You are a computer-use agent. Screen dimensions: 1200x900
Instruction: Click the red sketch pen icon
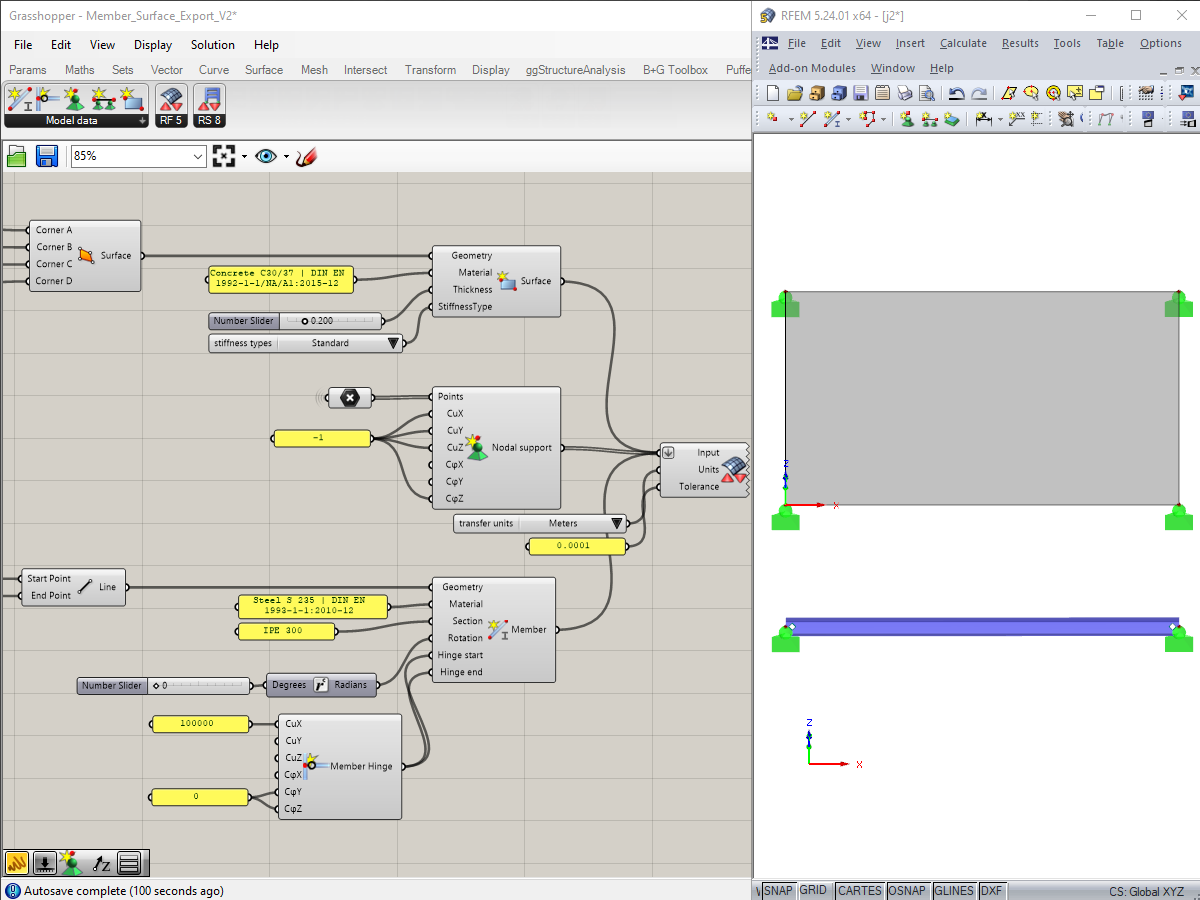(x=306, y=156)
